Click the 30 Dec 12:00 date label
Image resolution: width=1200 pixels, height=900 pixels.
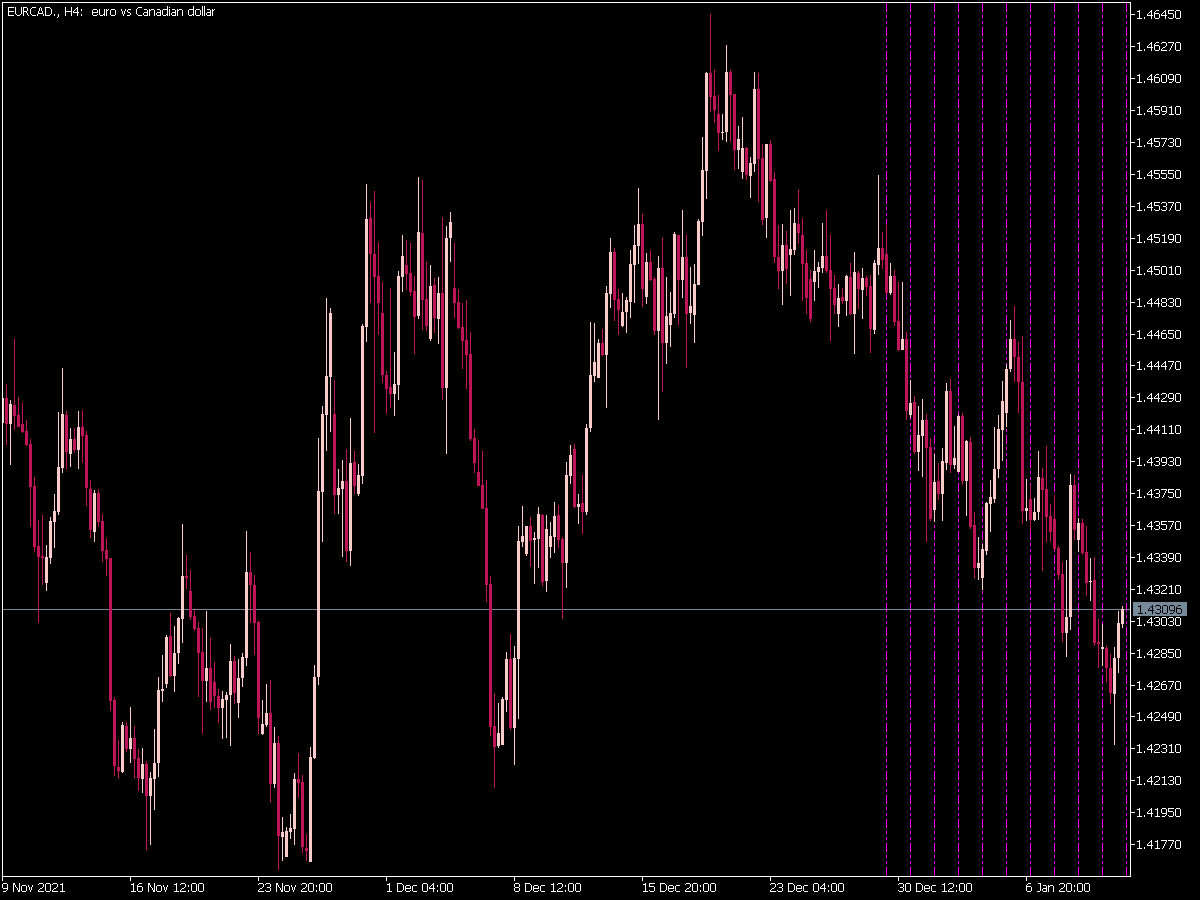pos(934,887)
